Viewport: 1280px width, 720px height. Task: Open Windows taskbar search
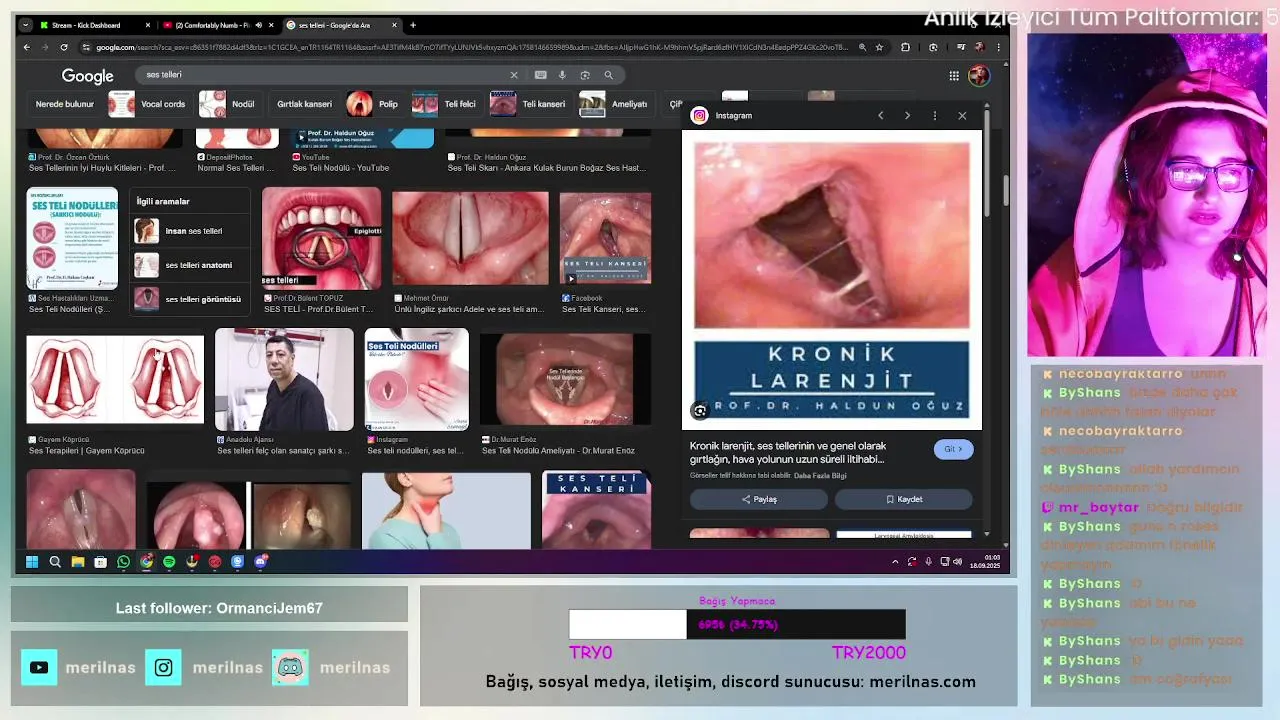click(55, 562)
